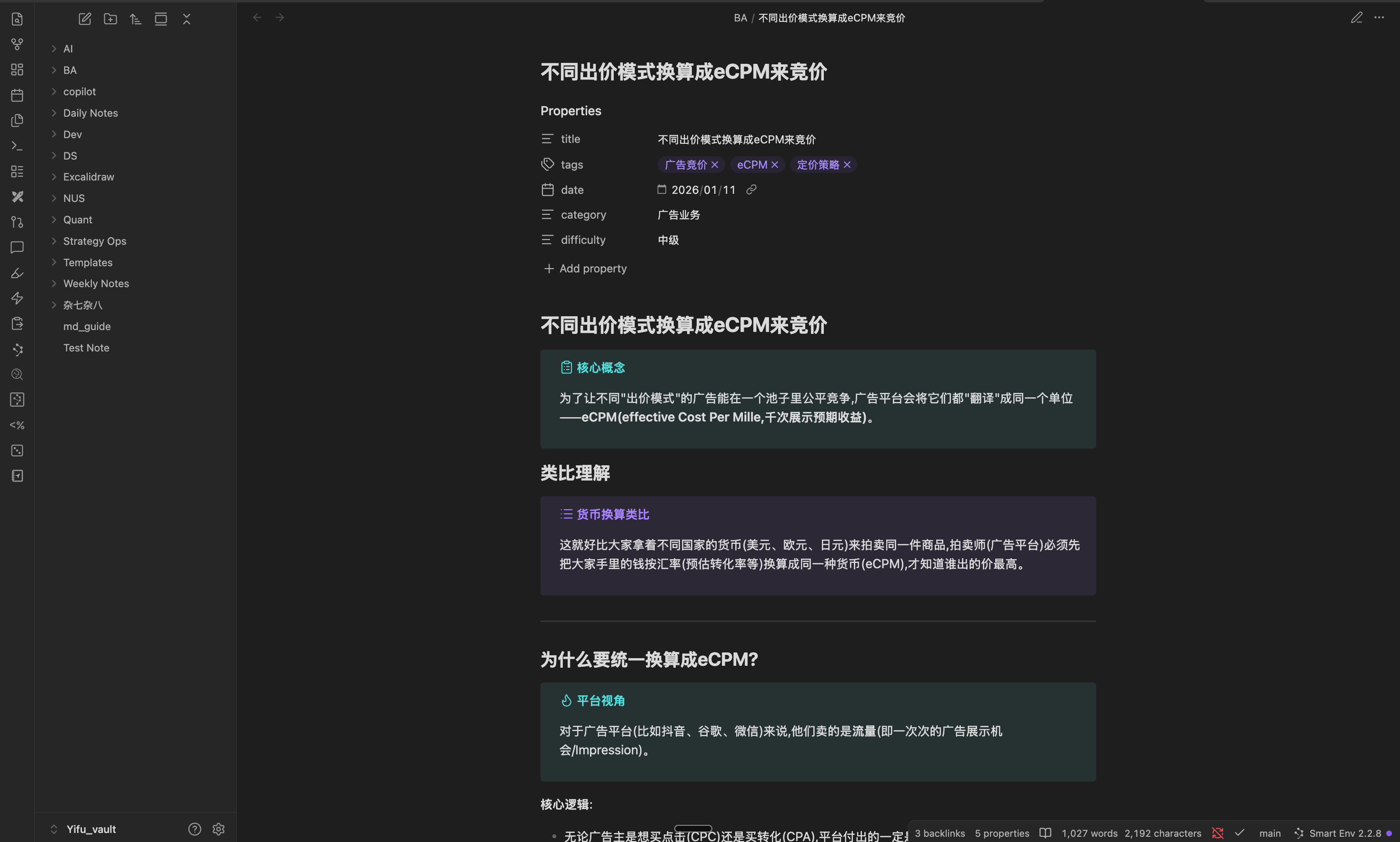Remove the eCPM tag
This screenshot has height=842, width=1400.
click(x=775, y=164)
